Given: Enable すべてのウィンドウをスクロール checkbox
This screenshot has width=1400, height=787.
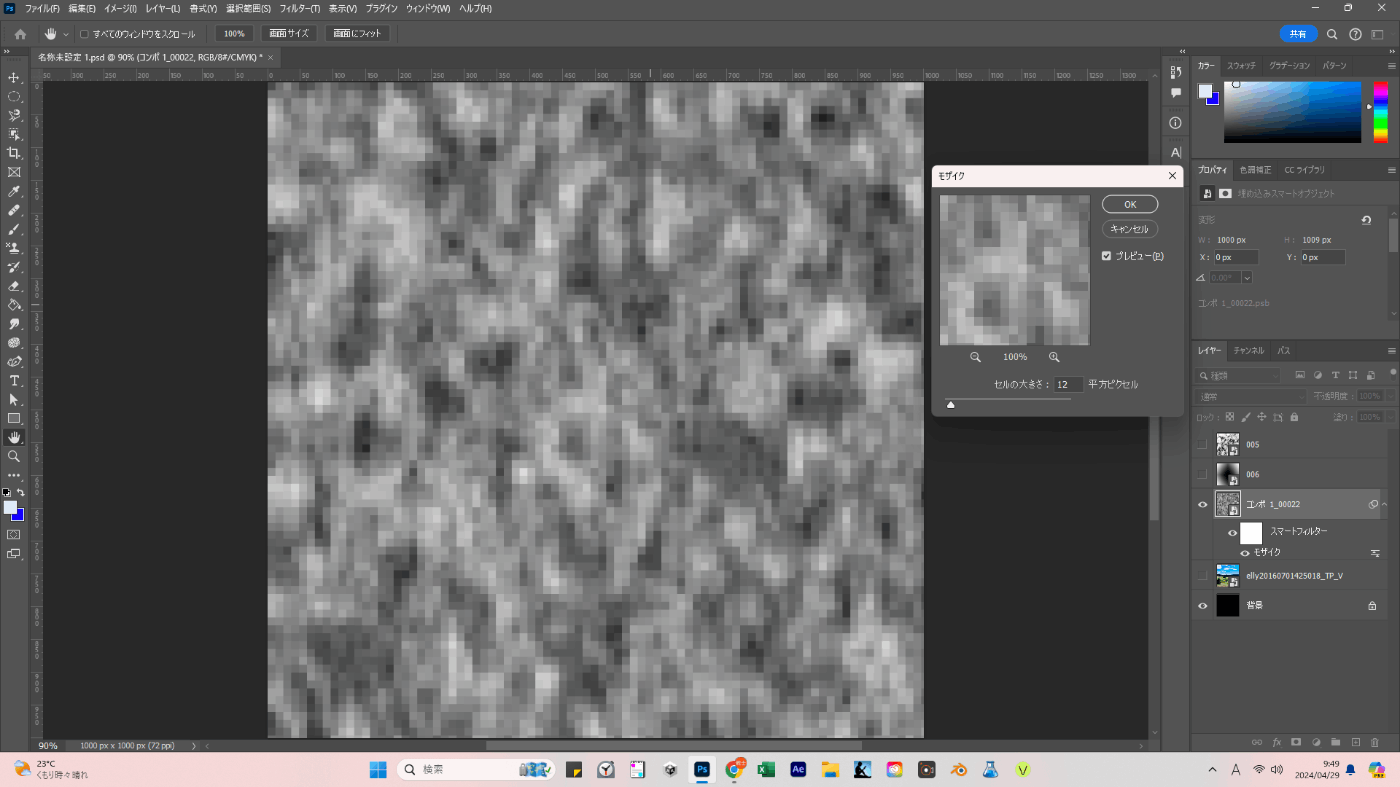Looking at the screenshot, I should [x=84, y=34].
